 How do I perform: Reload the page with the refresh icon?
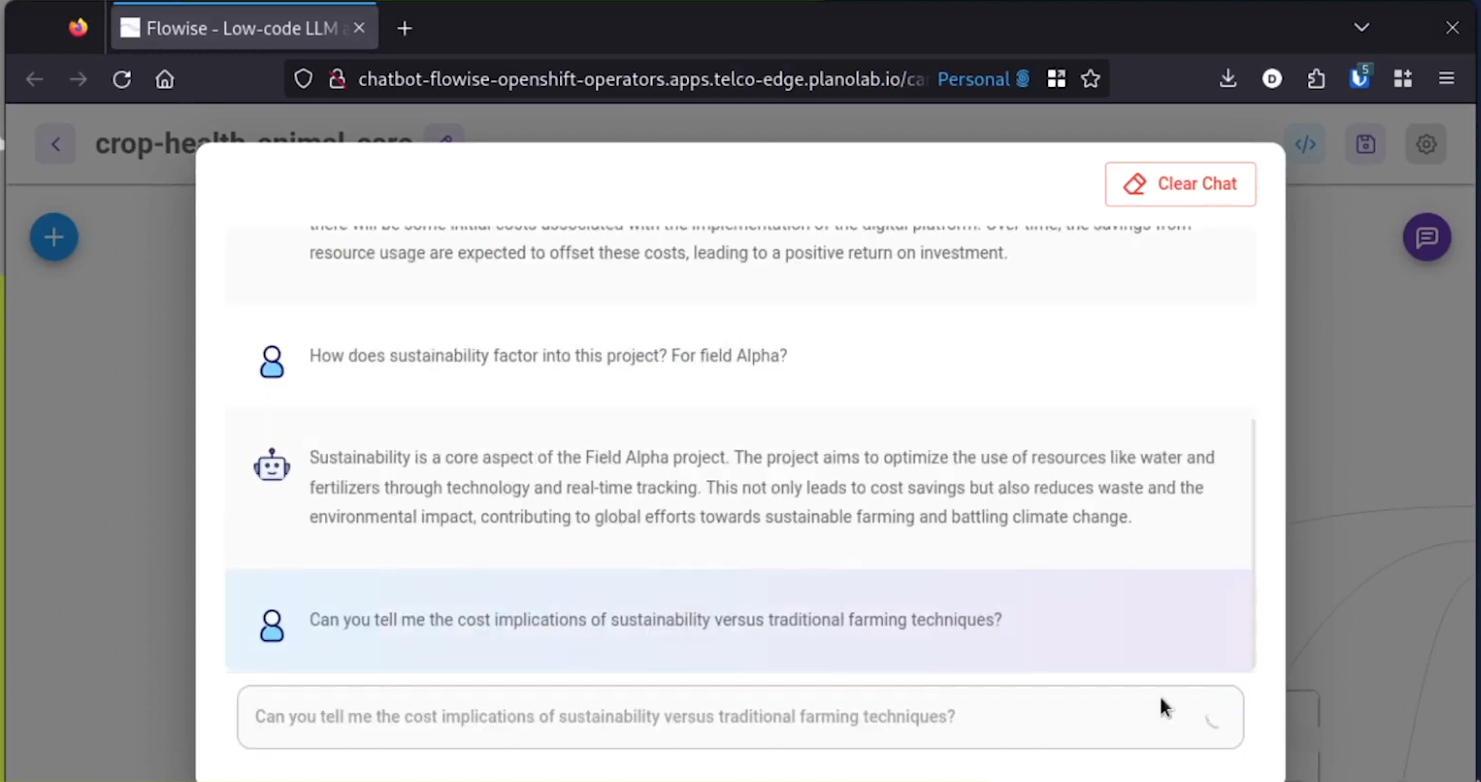tap(122, 79)
